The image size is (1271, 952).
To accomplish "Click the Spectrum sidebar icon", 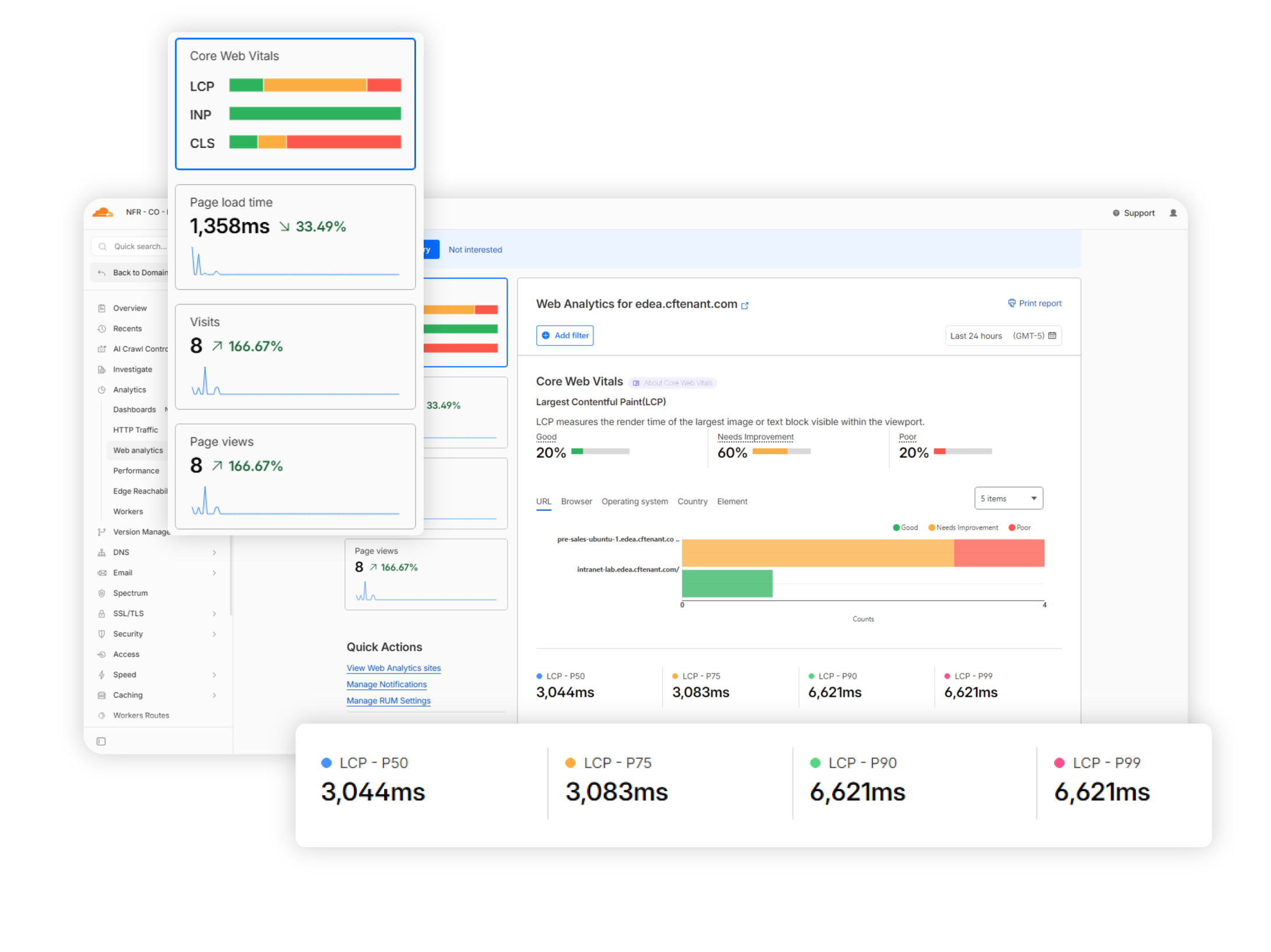I will (101, 593).
